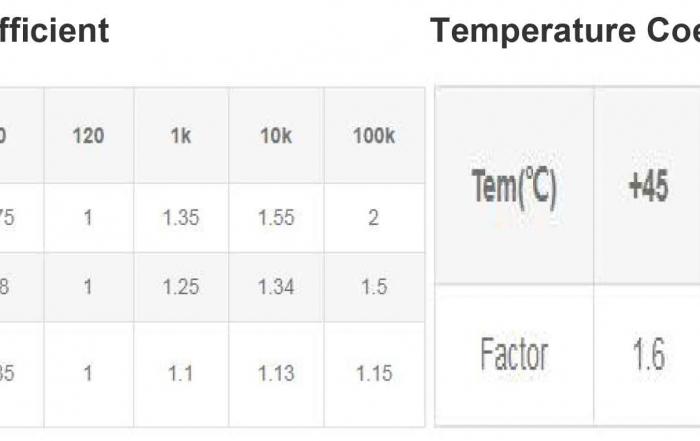Viewport: 700px width, 441px height.
Task: Click the 1.35 table cell
Action: 181,218
